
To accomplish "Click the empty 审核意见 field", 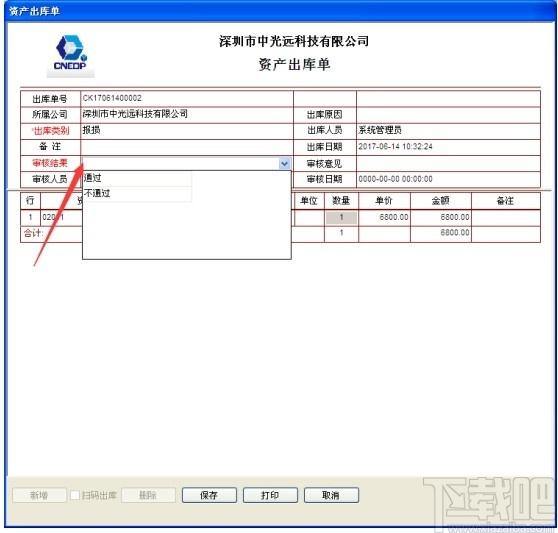I will 448,163.
